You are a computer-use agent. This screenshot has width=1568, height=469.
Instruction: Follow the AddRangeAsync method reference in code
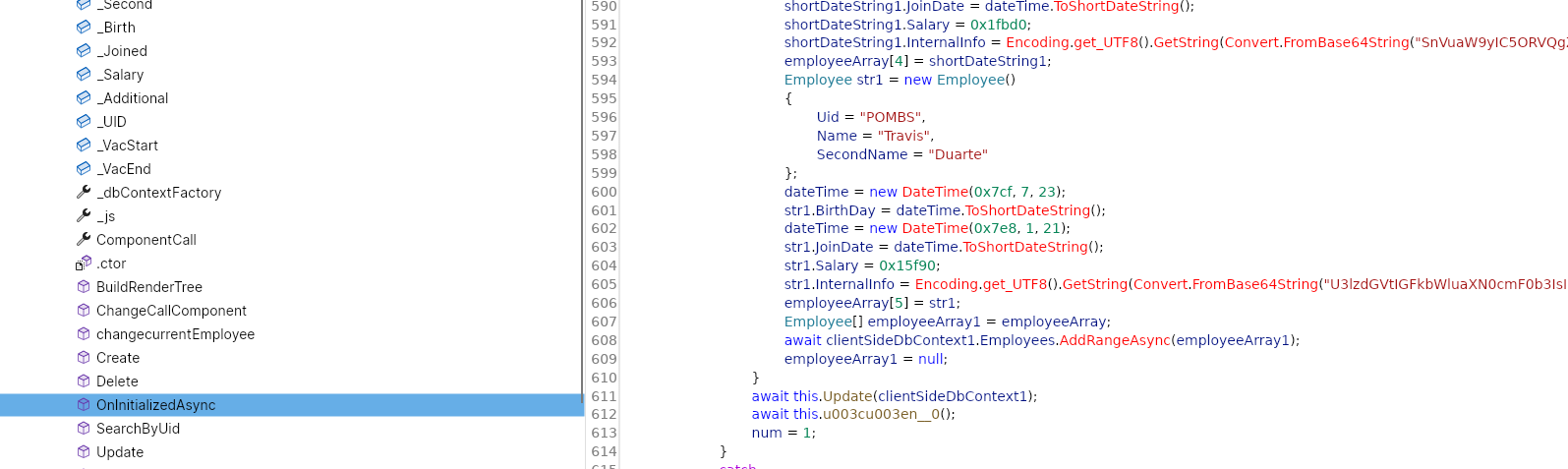point(1115,340)
